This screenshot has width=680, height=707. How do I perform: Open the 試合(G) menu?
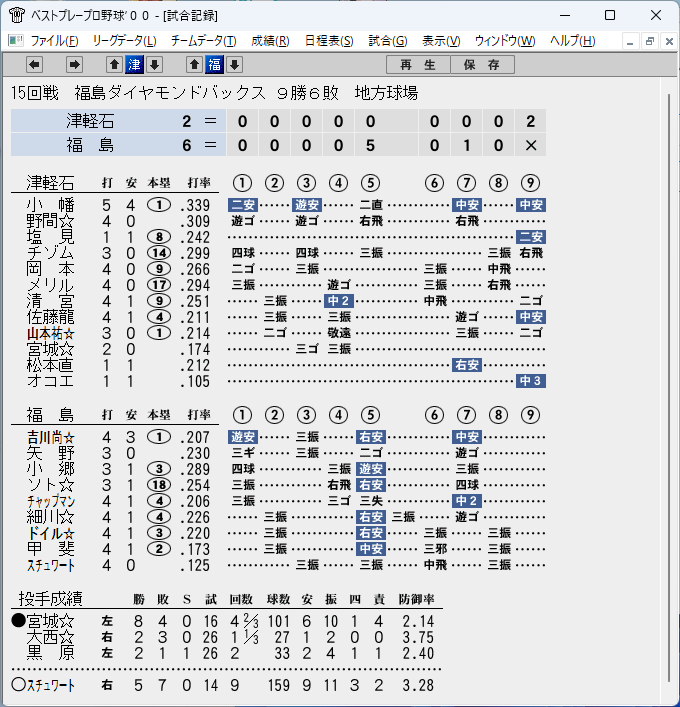(x=388, y=41)
